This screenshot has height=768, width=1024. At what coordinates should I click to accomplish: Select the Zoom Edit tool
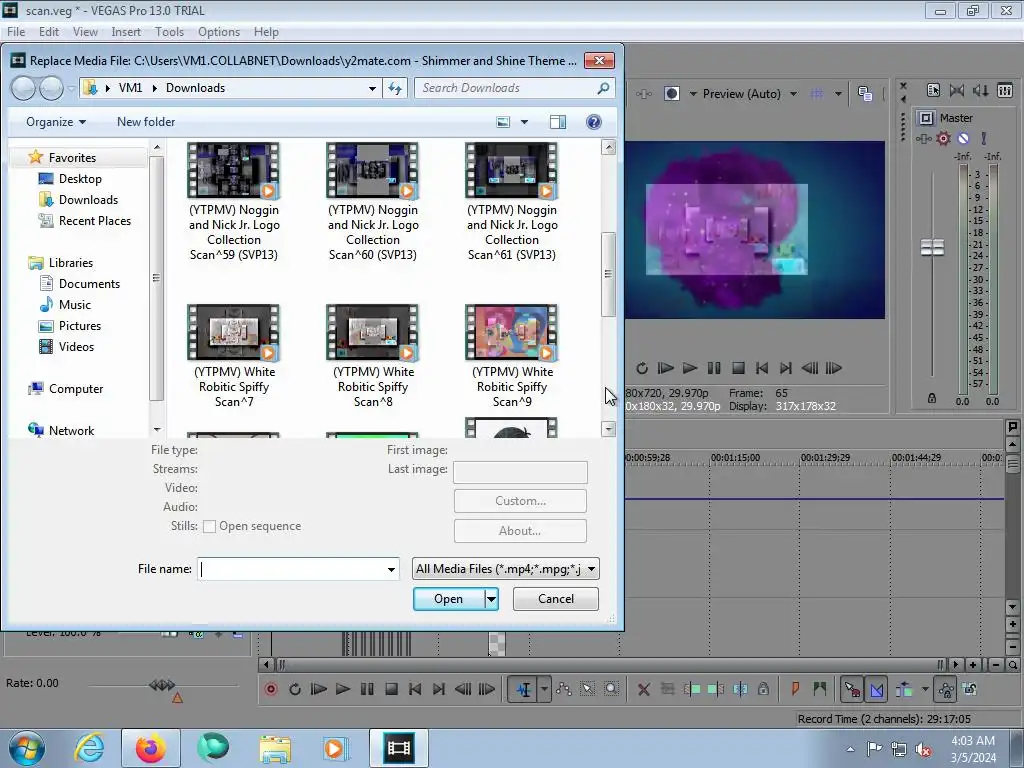[611, 689]
